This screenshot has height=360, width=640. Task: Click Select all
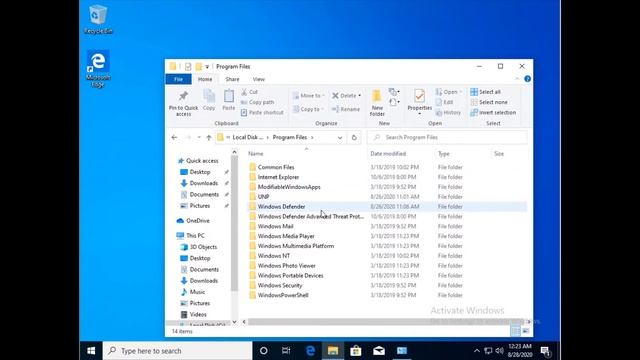click(x=485, y=92)
